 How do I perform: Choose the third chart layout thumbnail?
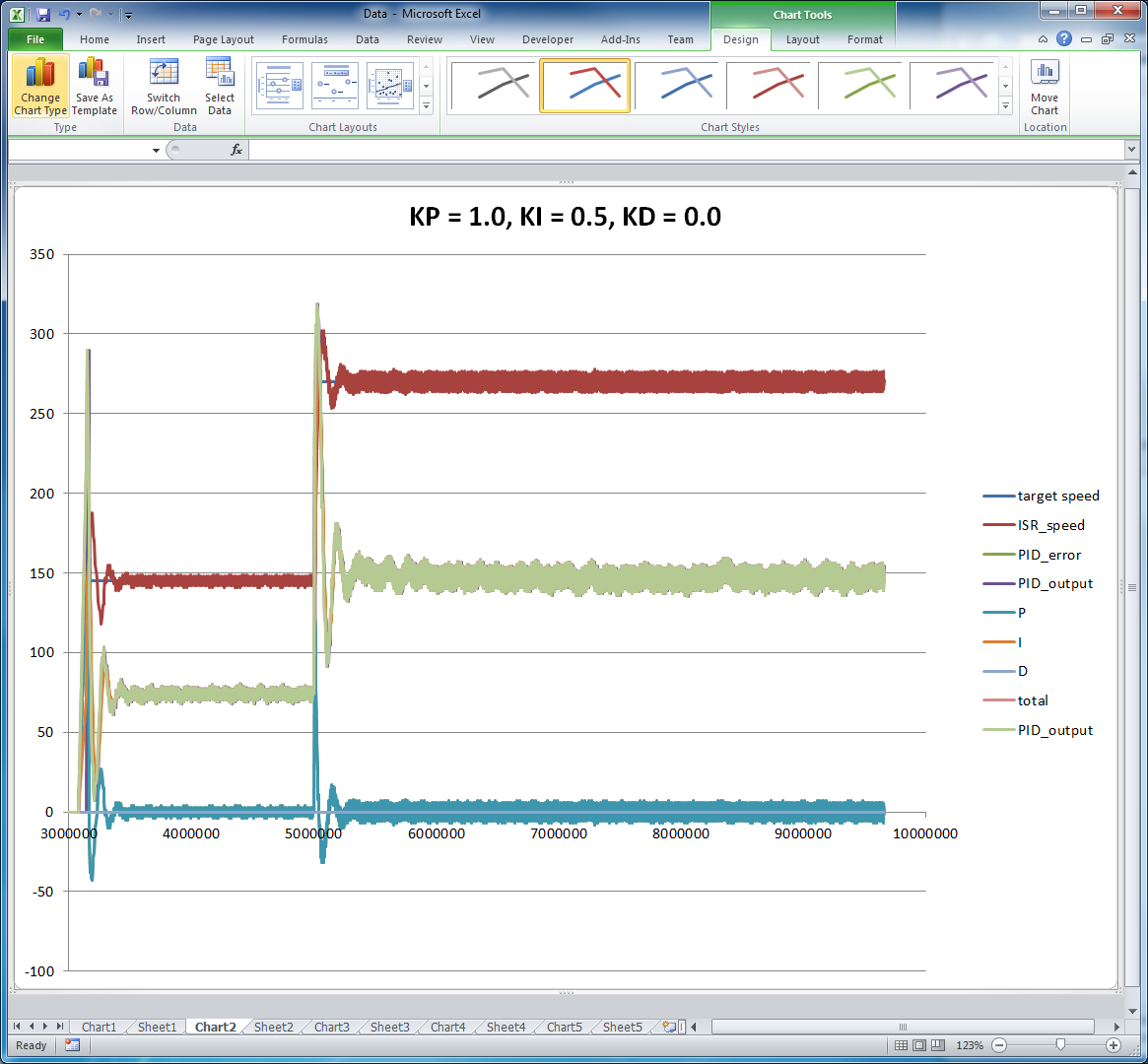coord(389,87)
